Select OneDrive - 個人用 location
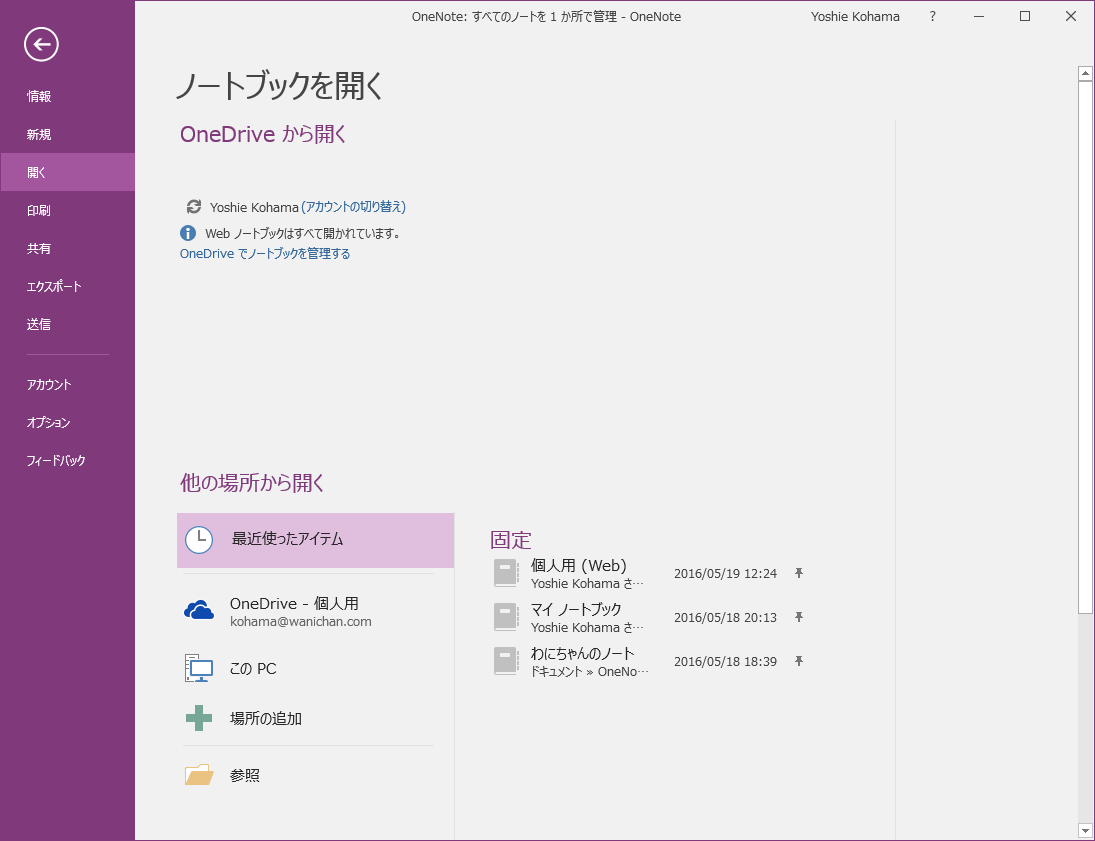This screenshot has width=1095, height=841. 316,611
